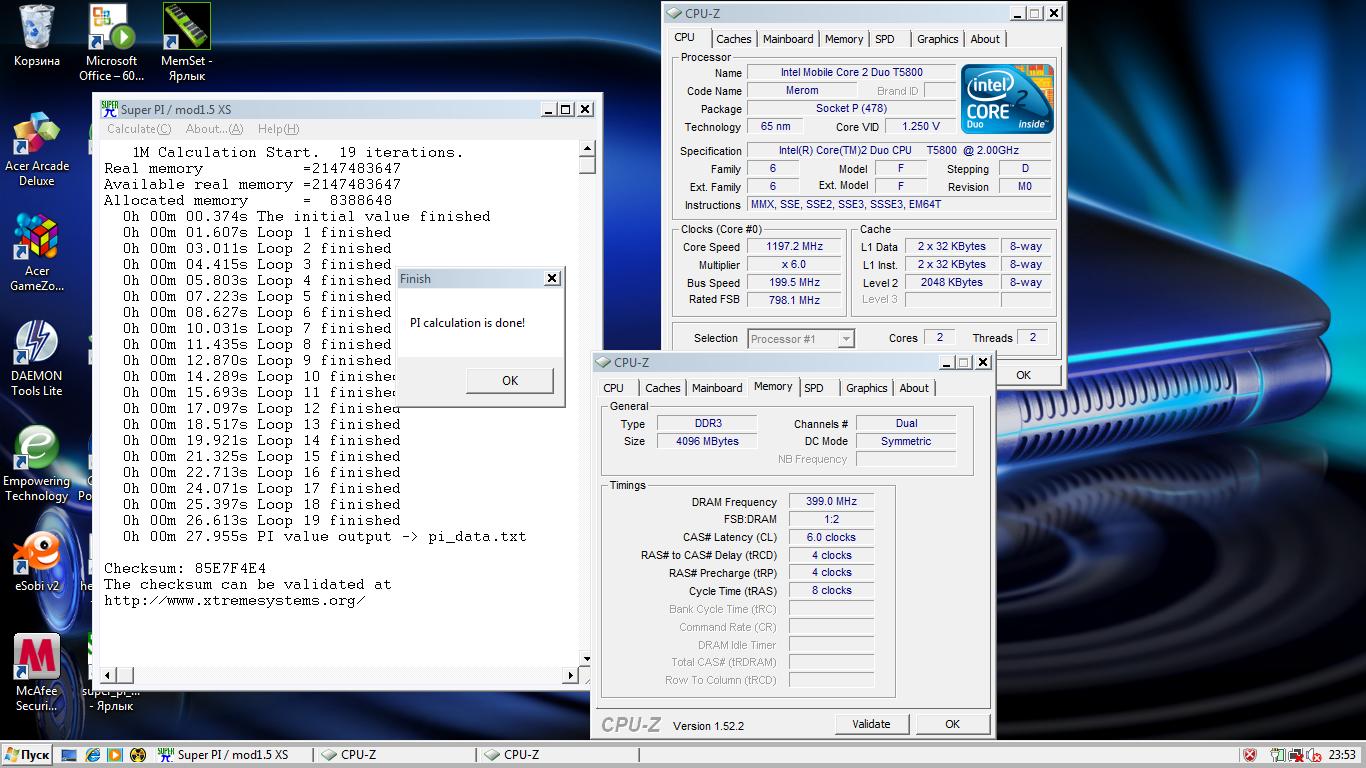The image size is (1366, 768).
Task: Switch to Super PI taskbar button
Action: point(233,755)
